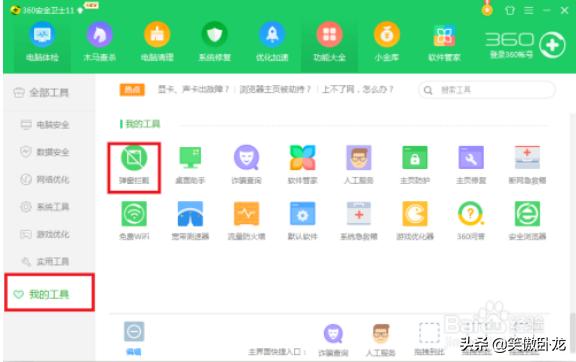Launch the 桌面助手 tool

coord(190,165)
